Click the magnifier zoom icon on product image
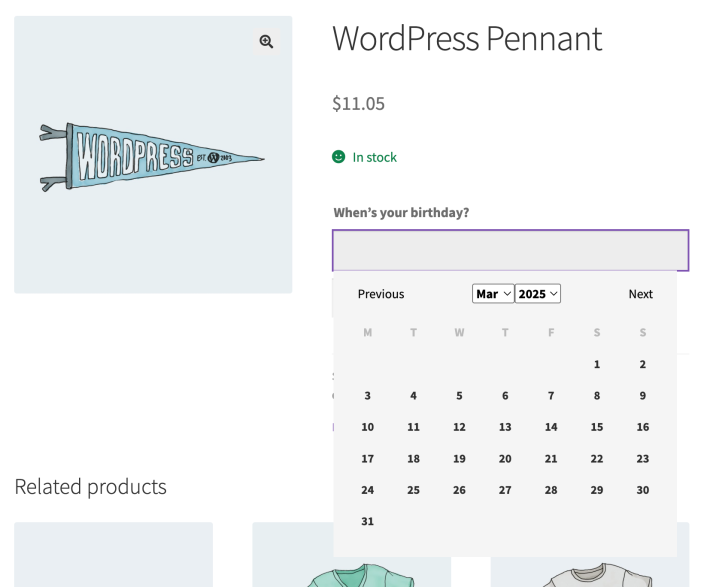Image resolution: width=704 pixels, height=587 pixels. tap(266, 41)
